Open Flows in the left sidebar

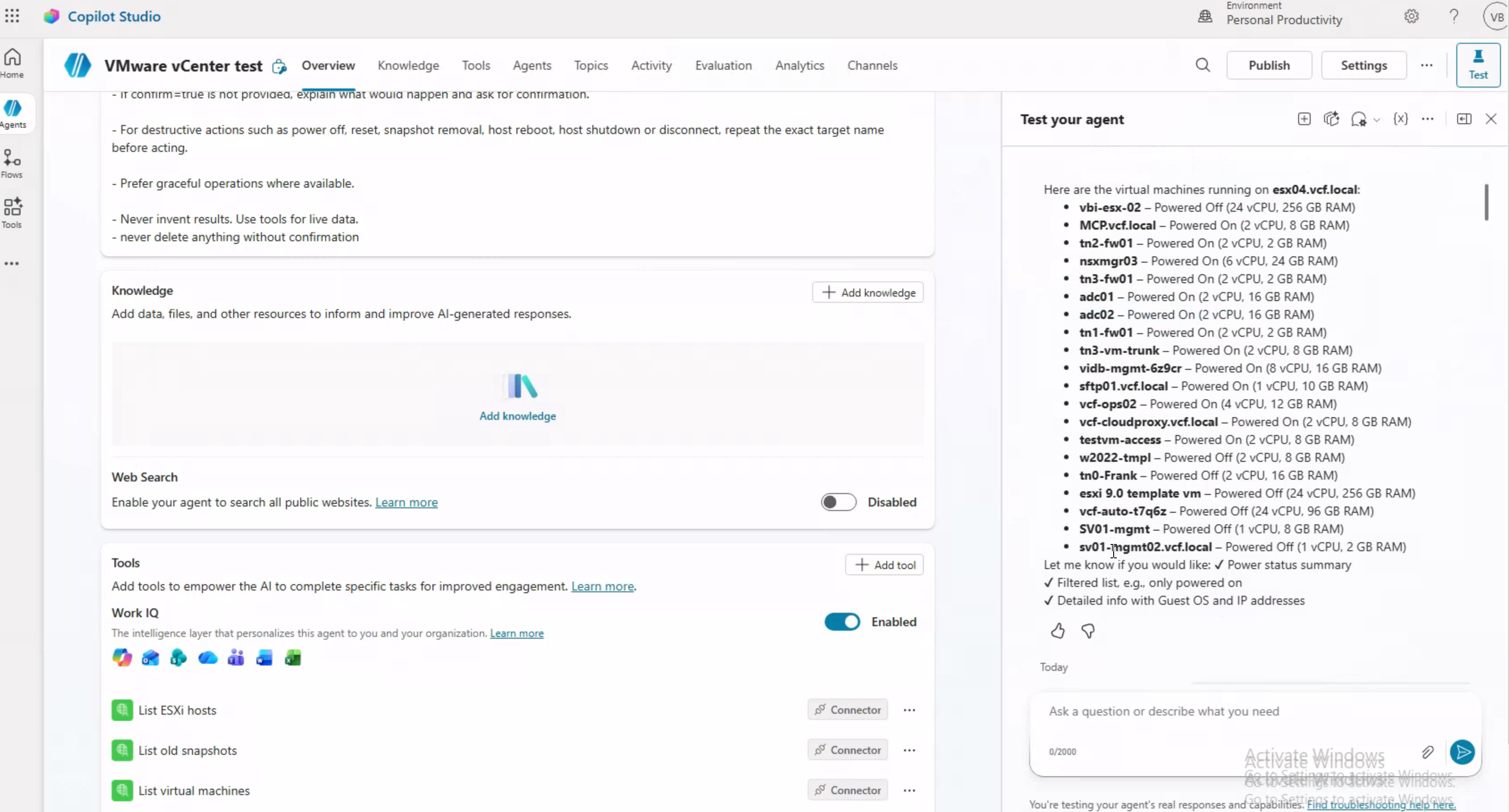(x=13, y=163)
